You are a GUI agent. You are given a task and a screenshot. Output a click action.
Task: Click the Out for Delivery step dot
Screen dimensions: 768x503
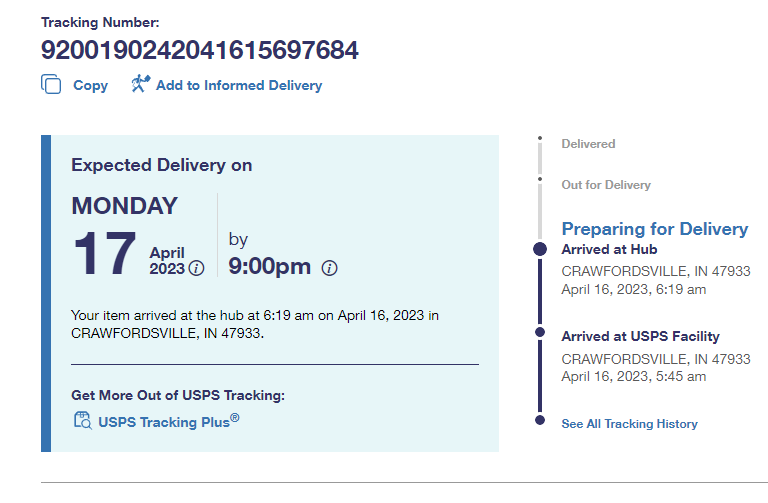click(539, 180)
